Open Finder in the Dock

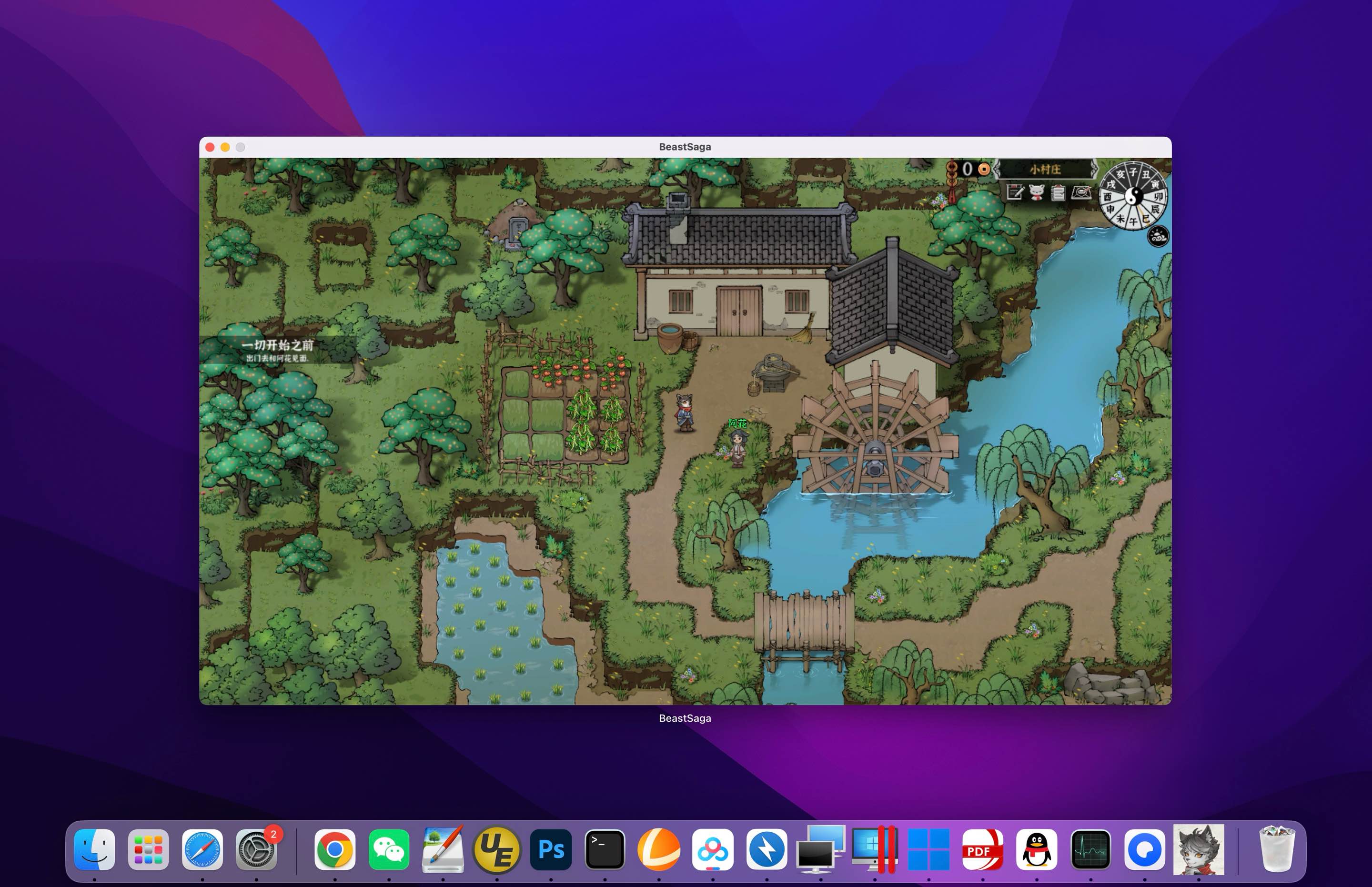94,849
